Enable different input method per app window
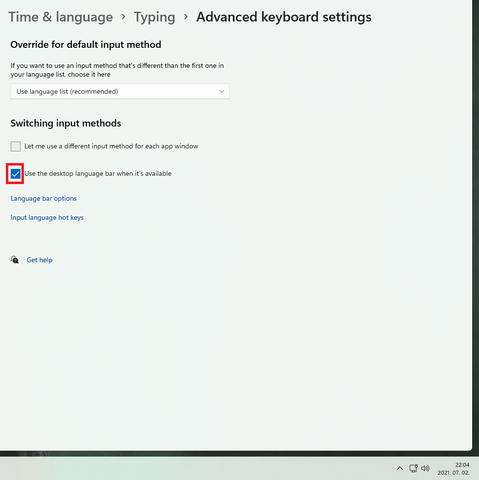Viewport: 479px width, 480px height. 16,146
